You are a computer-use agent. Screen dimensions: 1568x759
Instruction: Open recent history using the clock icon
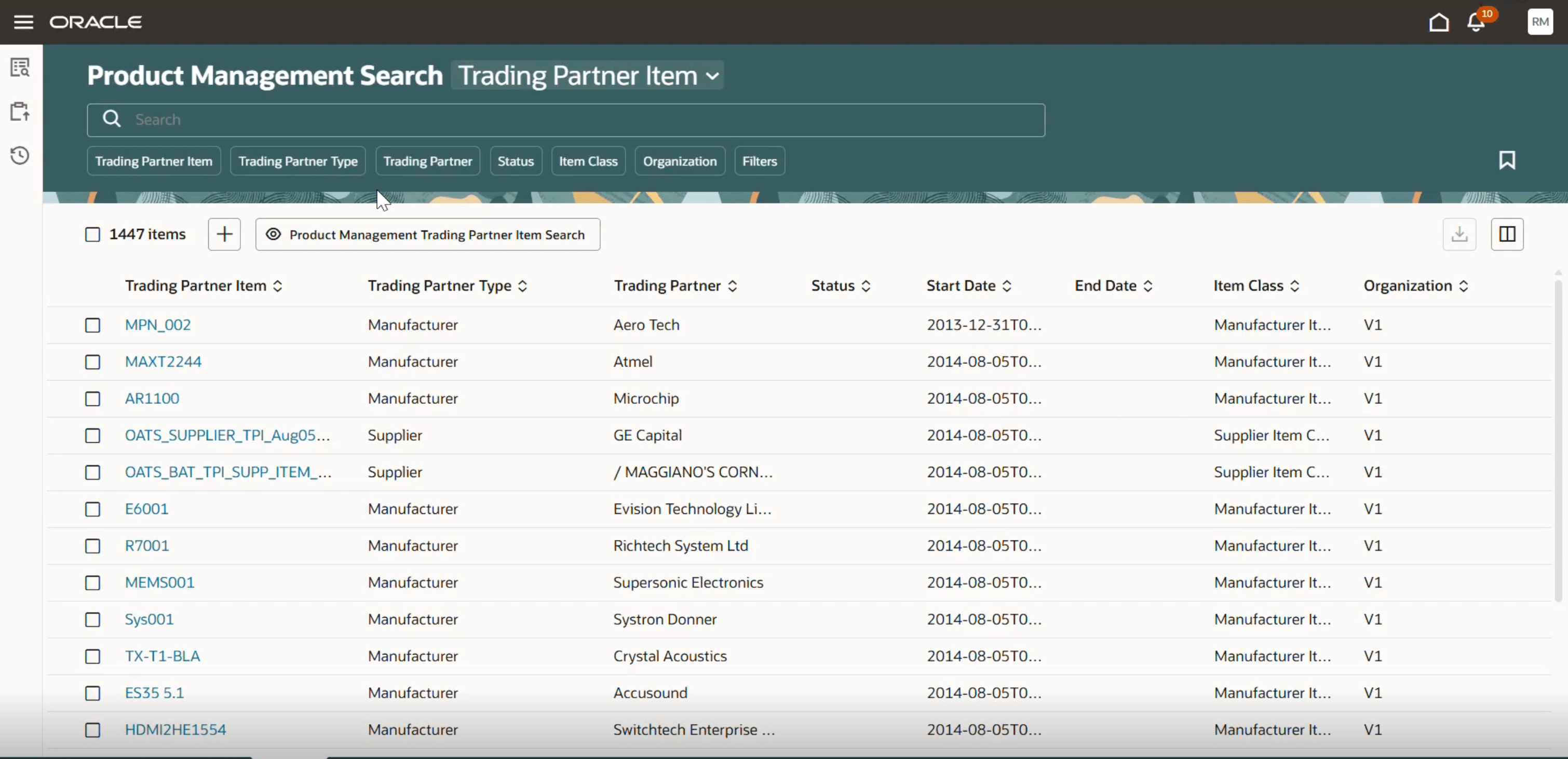click(x=20, y=155)
